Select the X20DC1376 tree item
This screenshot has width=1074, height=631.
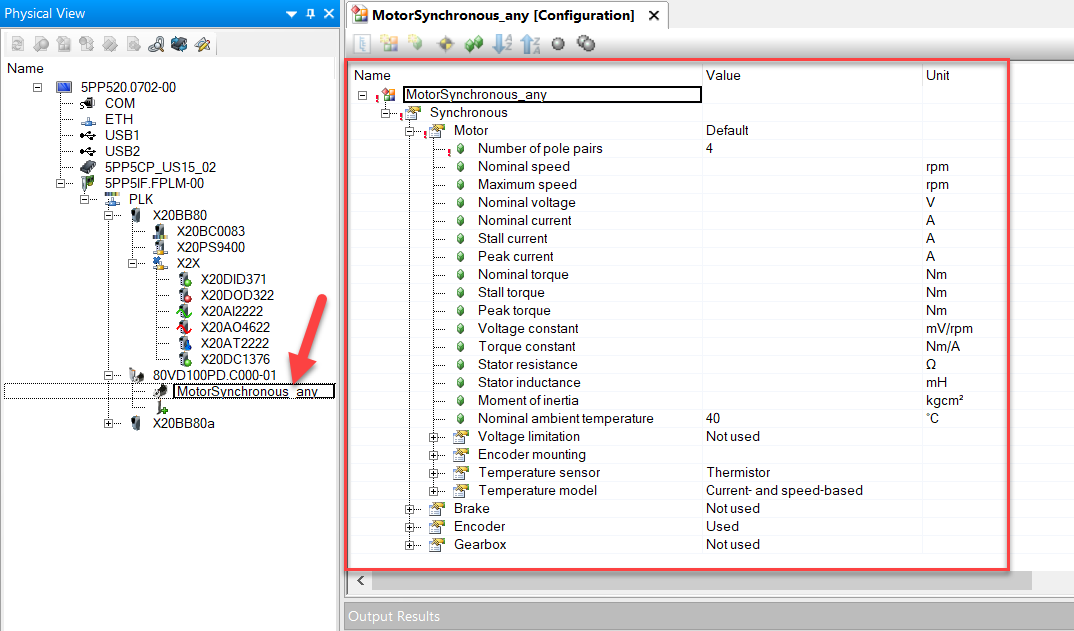click(235, 359)
